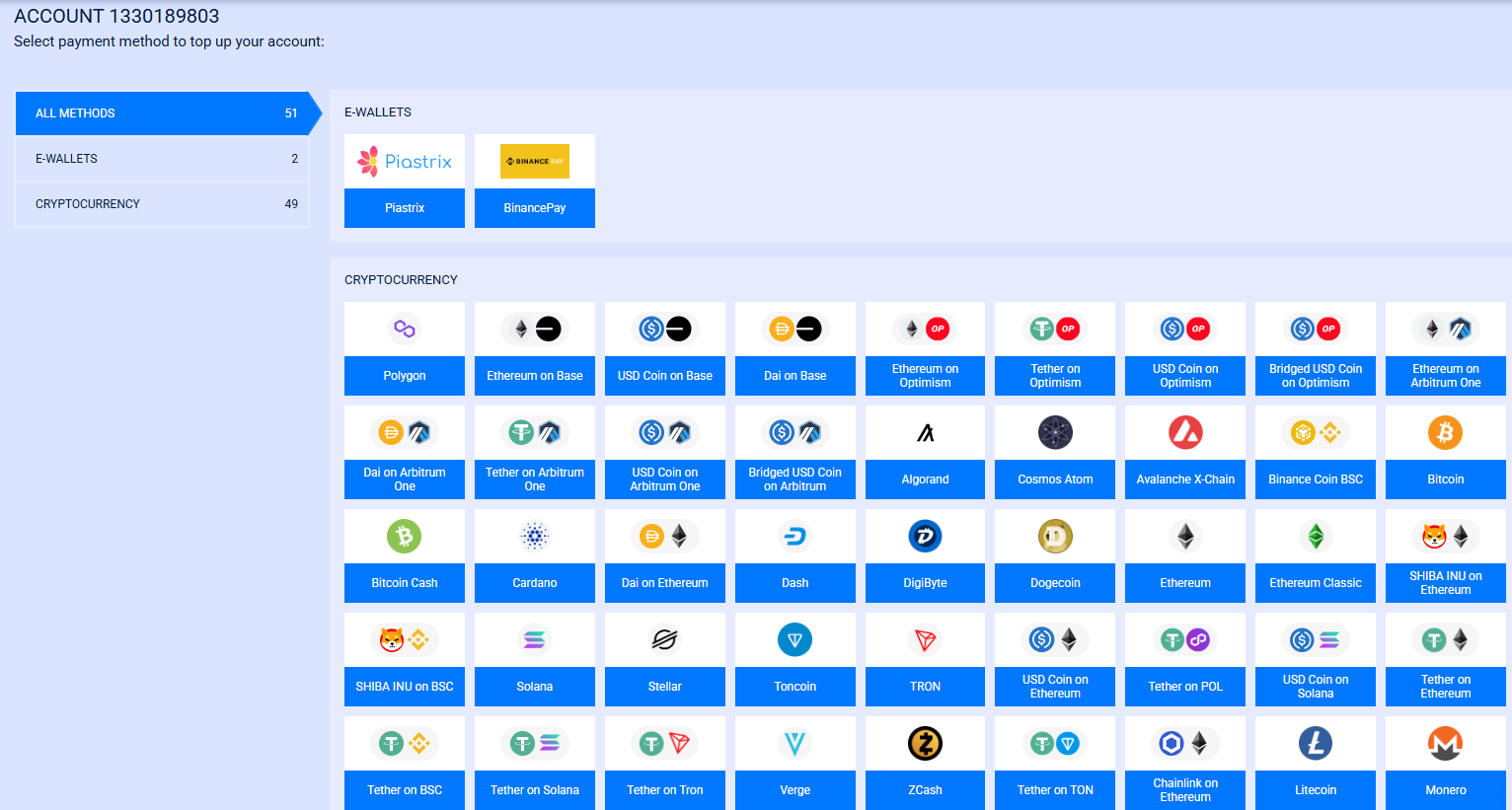This screenshot has height=810, width=1512.
Task: Click the Tether on Optimism icon
Action: [x=1055, y=329]
